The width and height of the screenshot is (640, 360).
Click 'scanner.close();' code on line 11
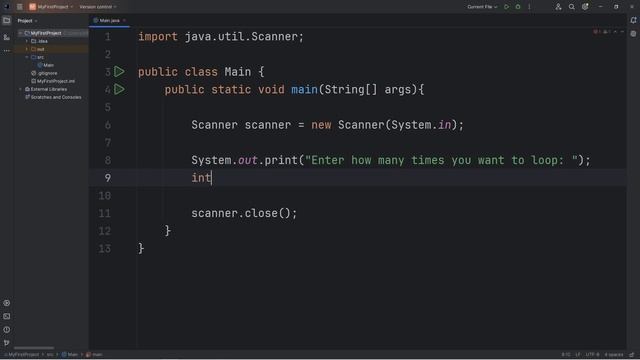click(x=244, y=213)
